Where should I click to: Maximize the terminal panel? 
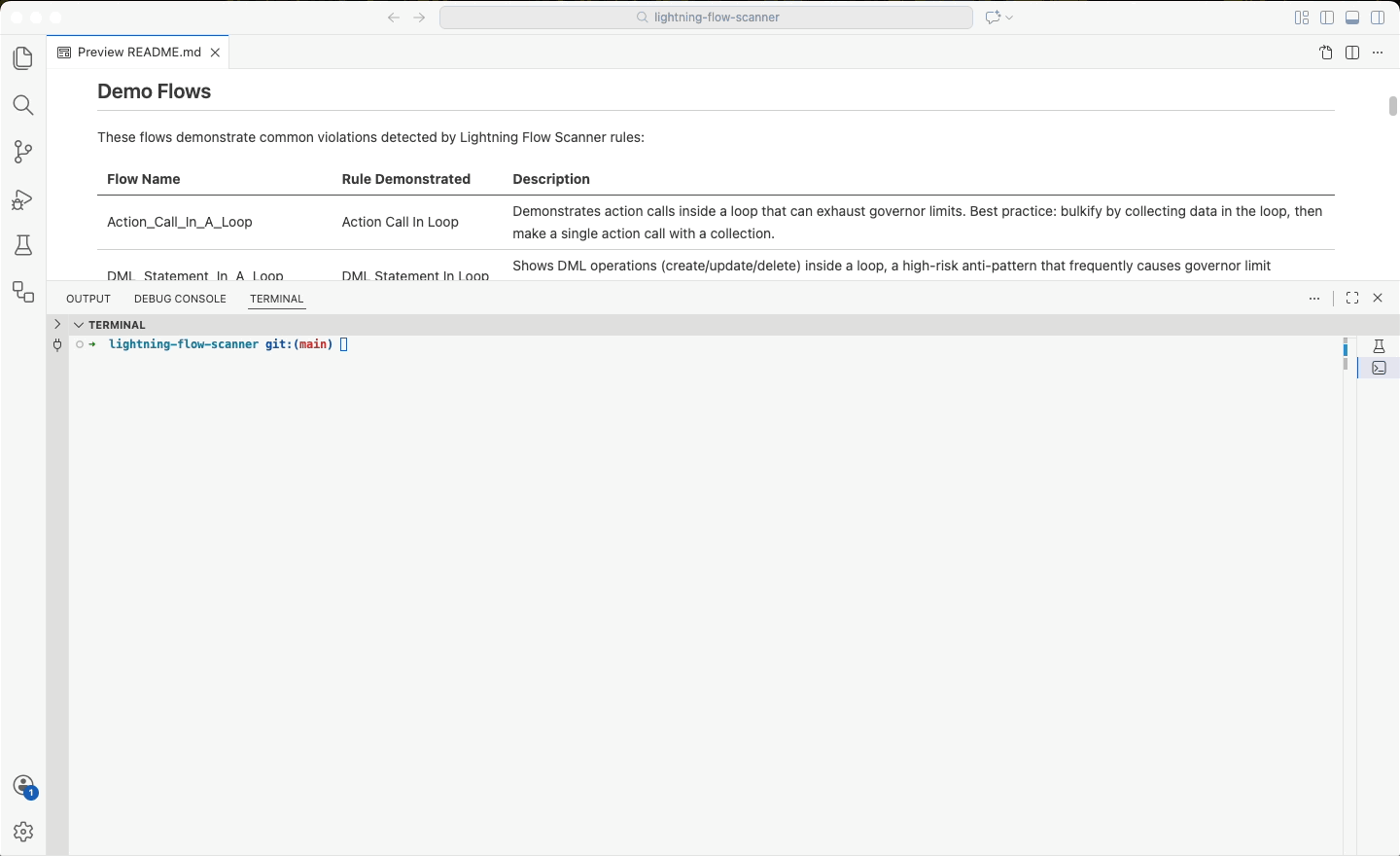[1351, 298]
